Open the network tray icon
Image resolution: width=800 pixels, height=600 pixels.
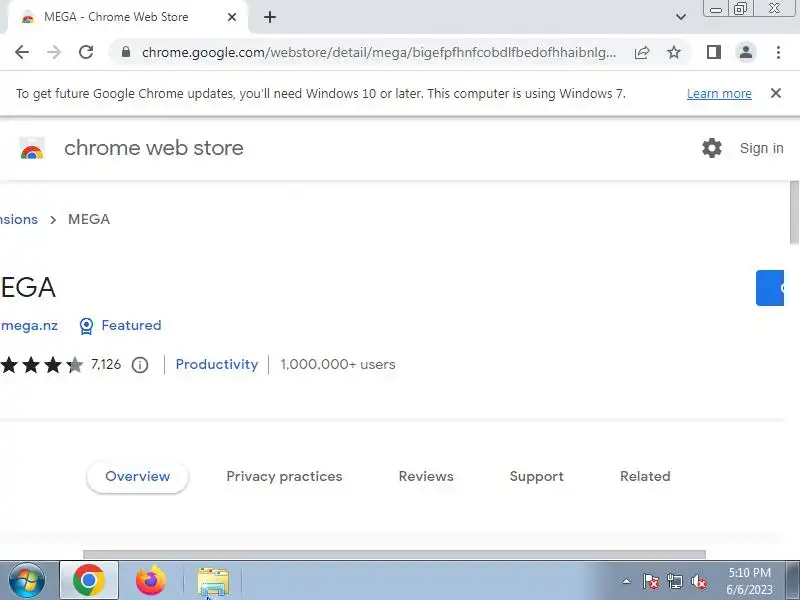point(675,581)
